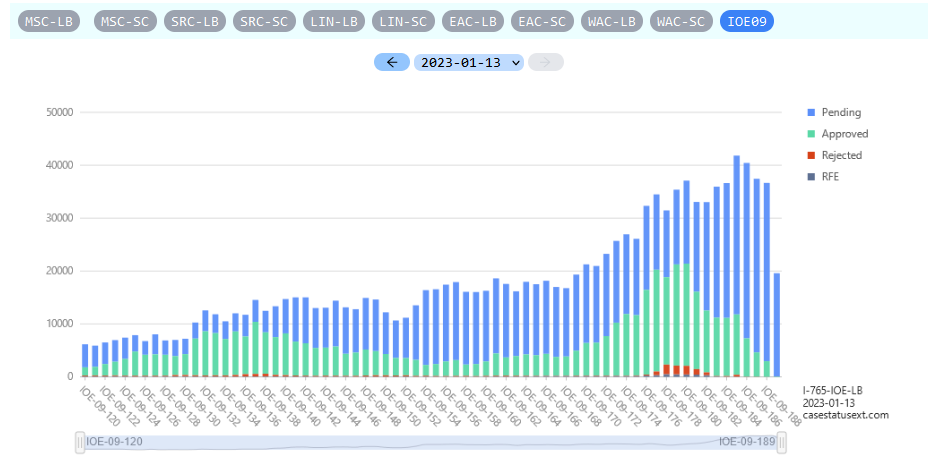Switch to the EAC-LB tab
Viewport: 945px width, 461px height.
point(473,21)
